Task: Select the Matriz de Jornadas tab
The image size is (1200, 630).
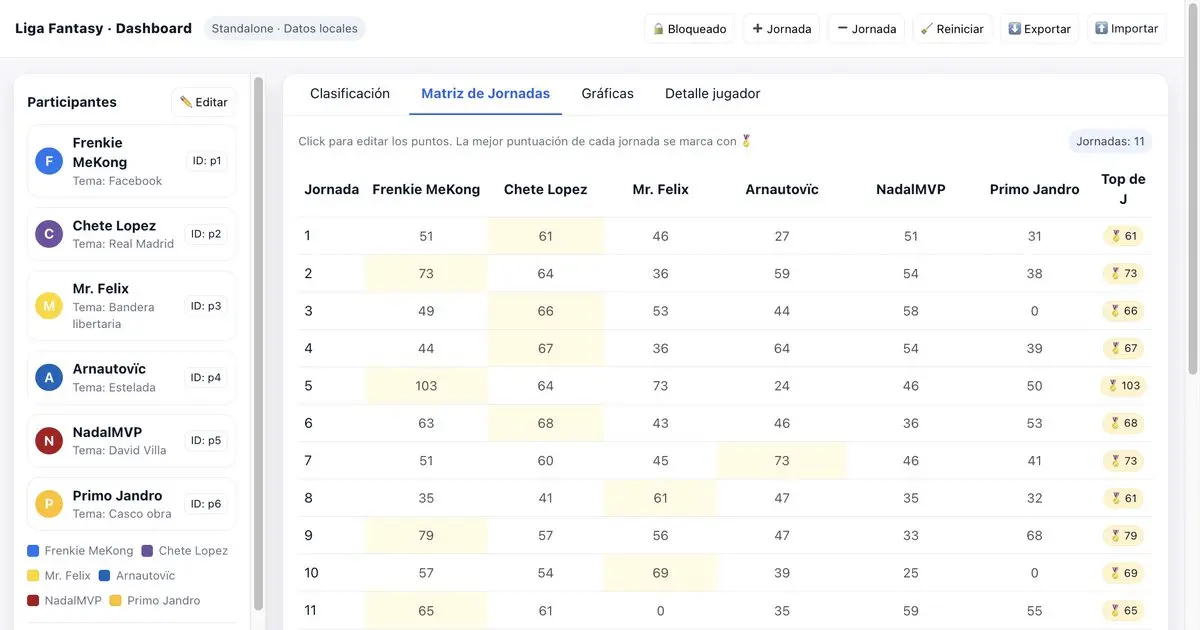Action: [485, 94]
